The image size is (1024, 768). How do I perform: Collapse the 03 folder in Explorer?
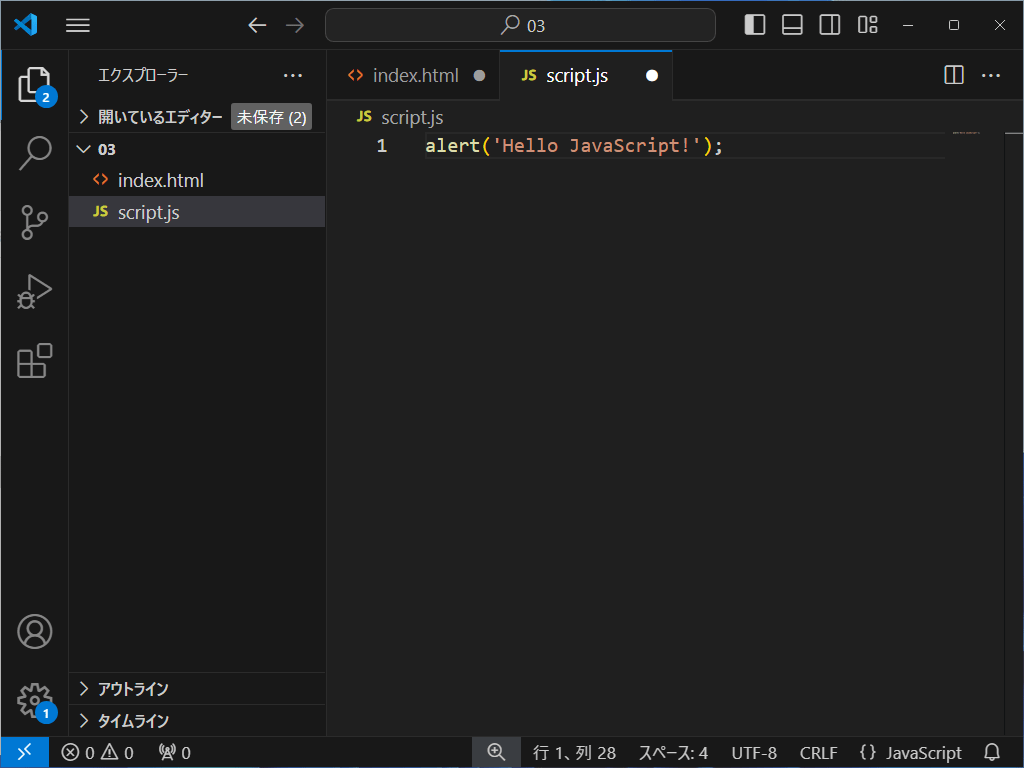point(84,148)
